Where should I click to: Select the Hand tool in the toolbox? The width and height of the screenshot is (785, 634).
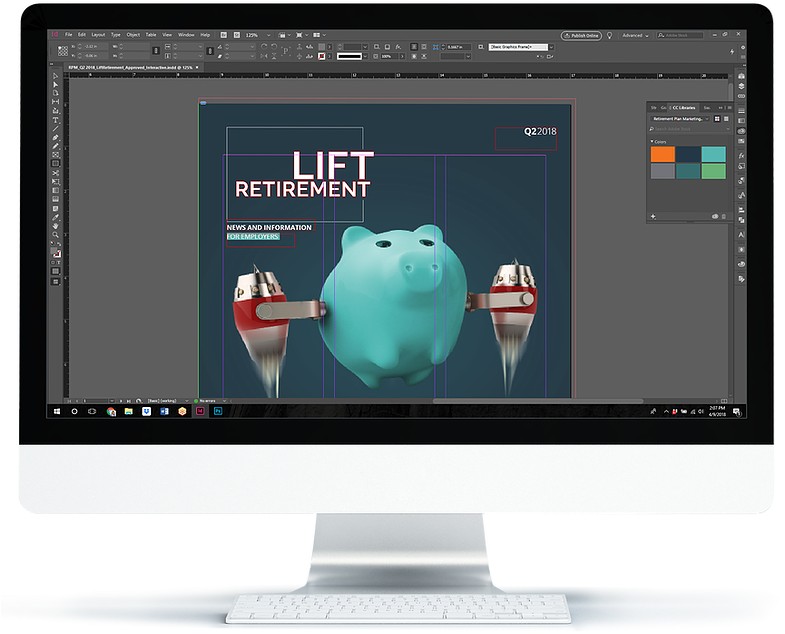click(x=55, y=226)
